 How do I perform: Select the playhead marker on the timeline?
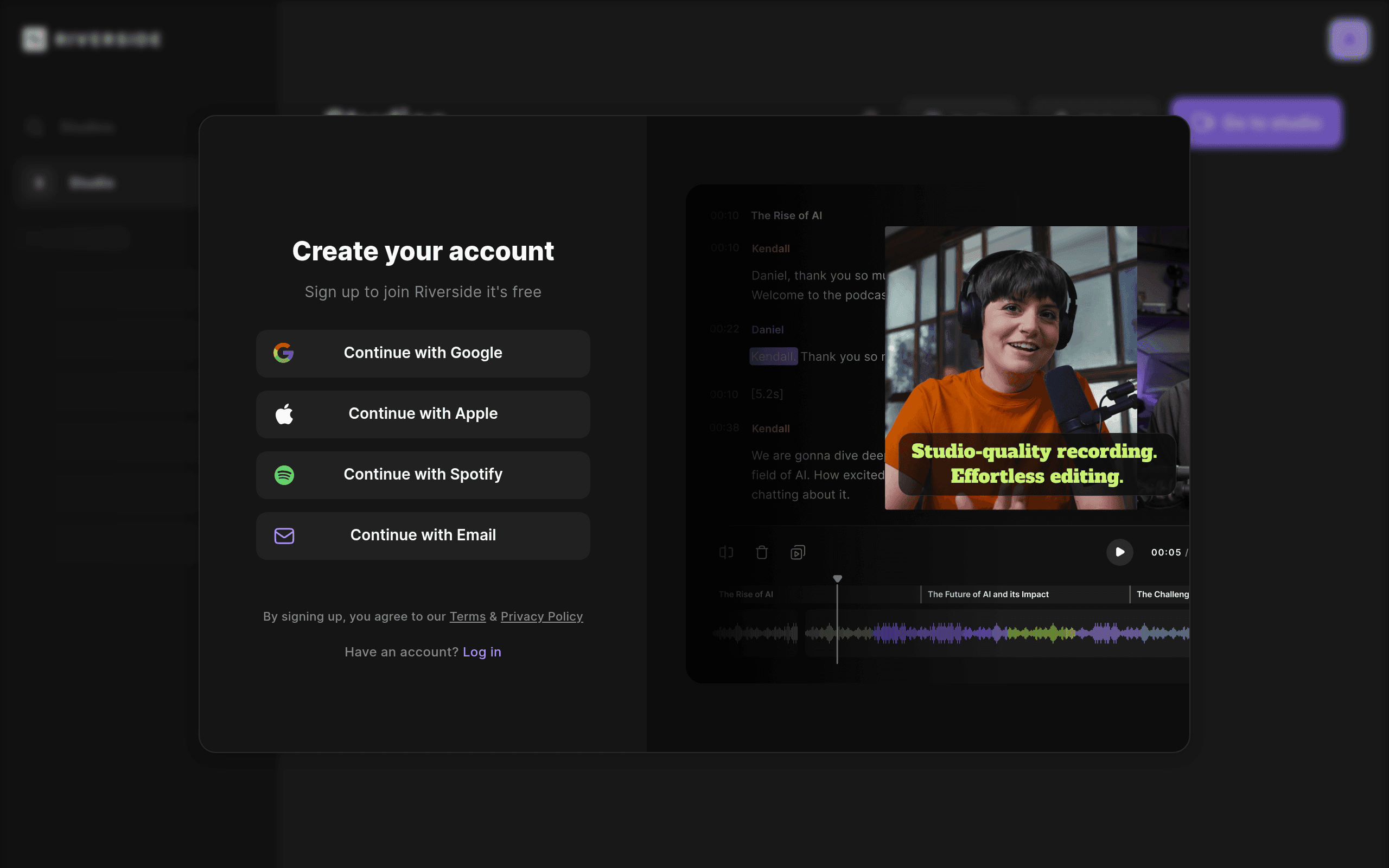coord(837,579)
